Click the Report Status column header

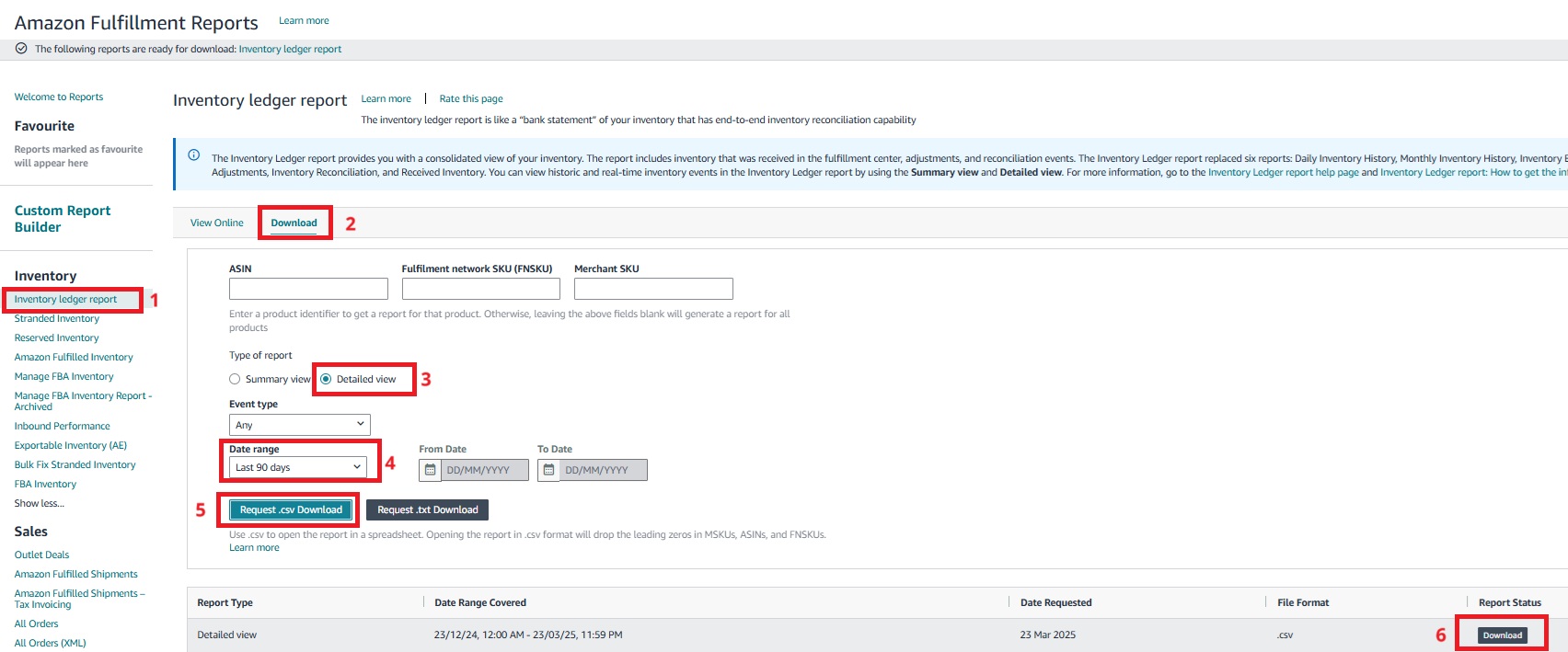1510,602
